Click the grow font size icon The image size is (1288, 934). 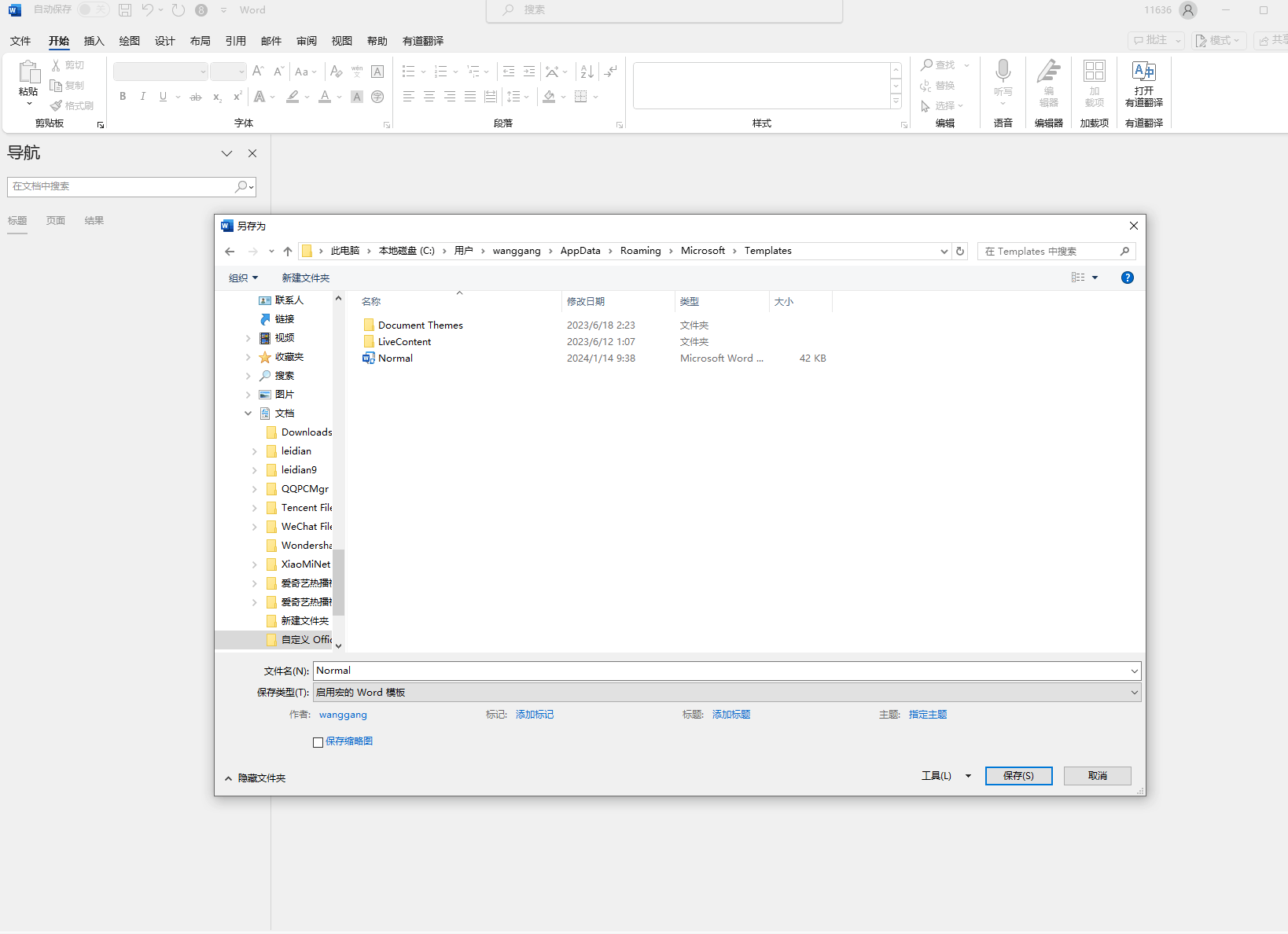tap(258, 72)
